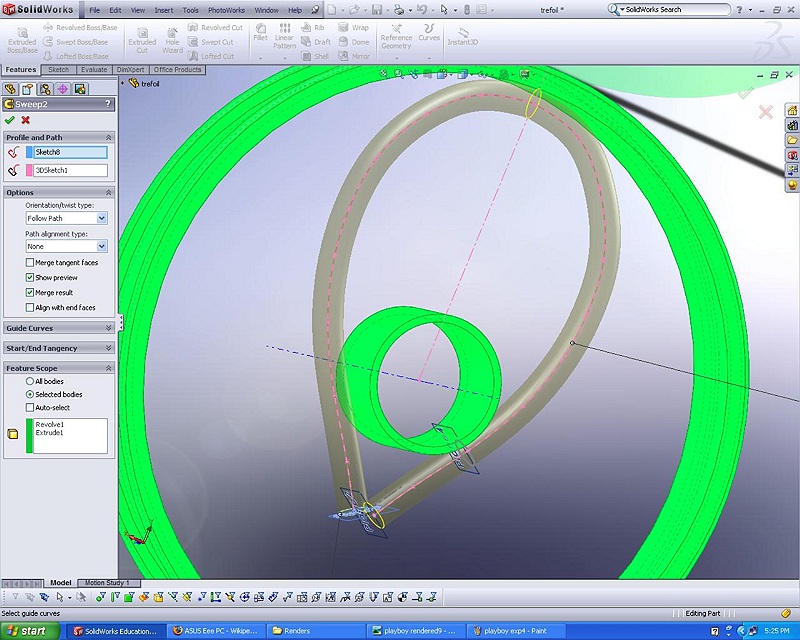Enable Merge tangent faces checkbox
Viewport: 800px width, 640px height.
pos(30,263)
